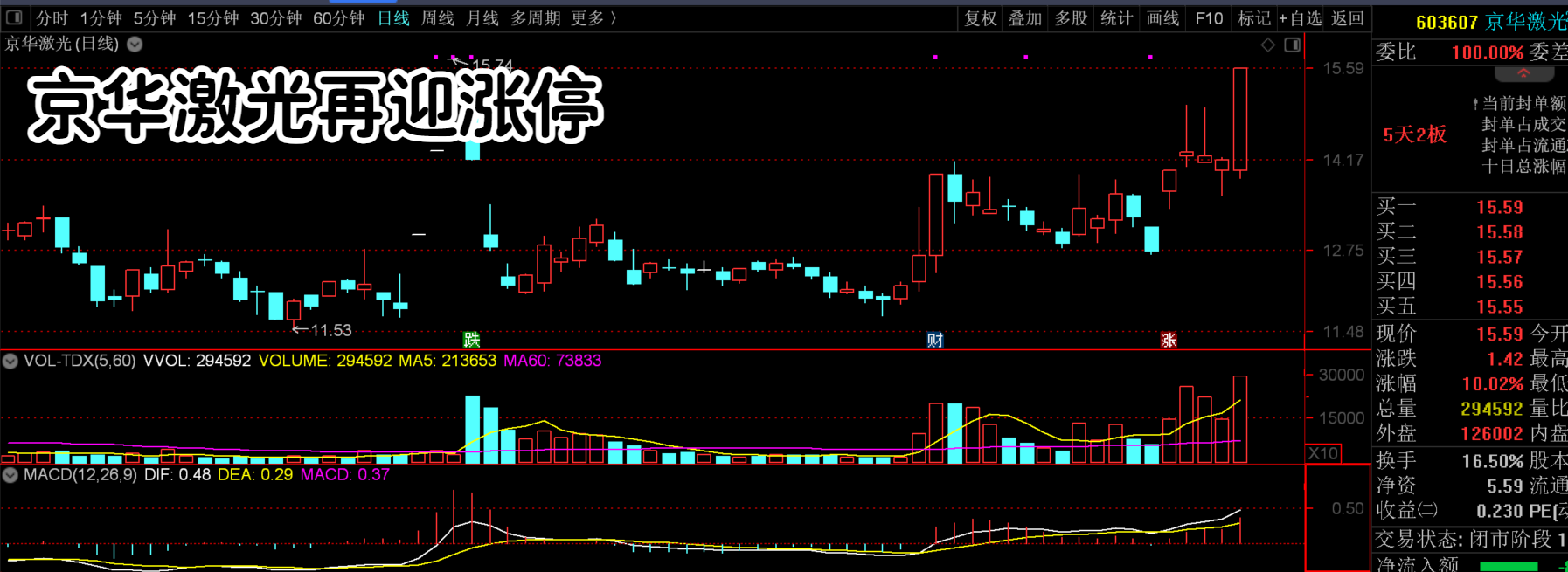Click the red 涨 event marker
The width and height of the screenshot is (1568, 572).
1168,340
